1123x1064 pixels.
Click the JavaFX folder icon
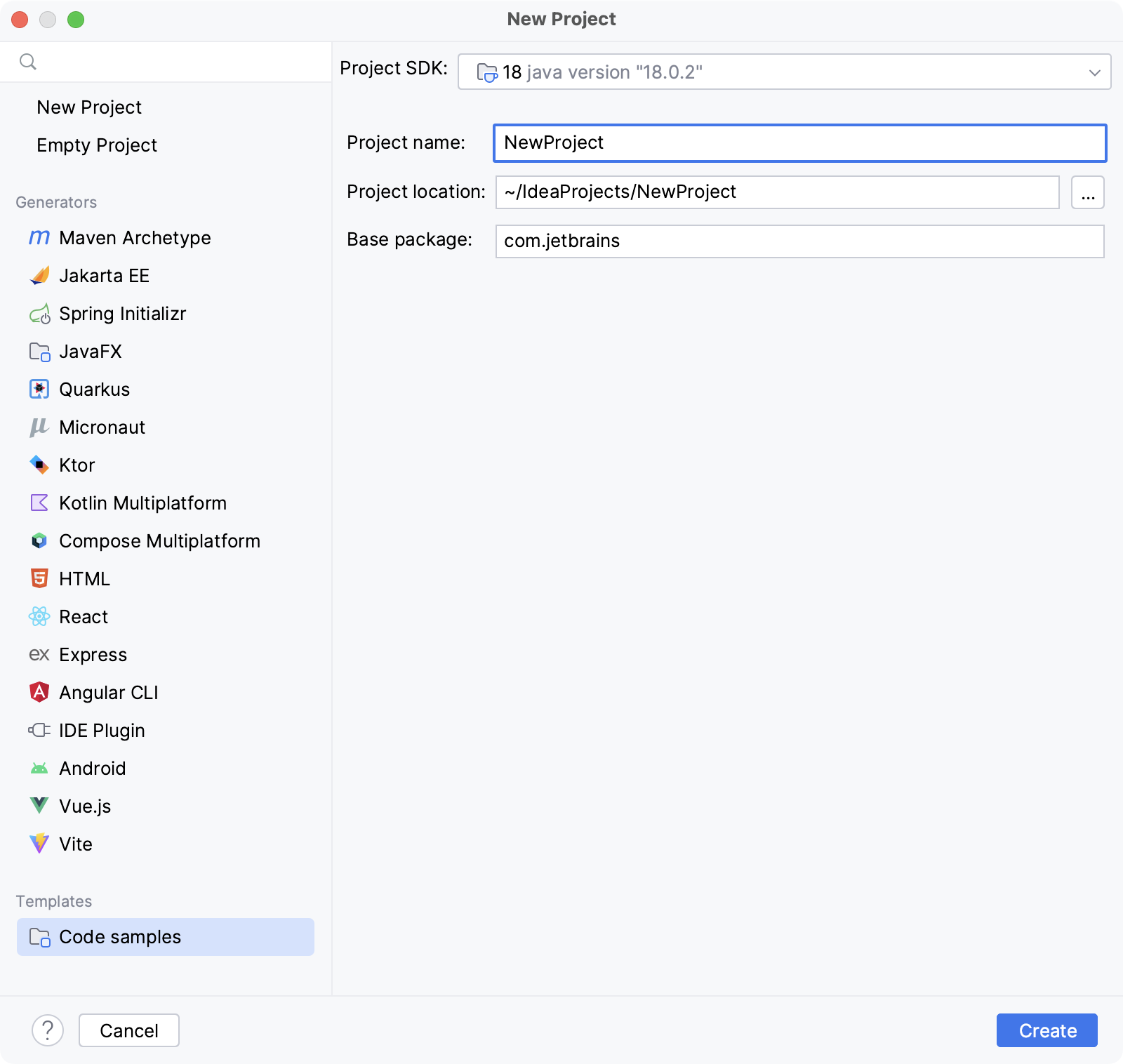pos(39,352)
